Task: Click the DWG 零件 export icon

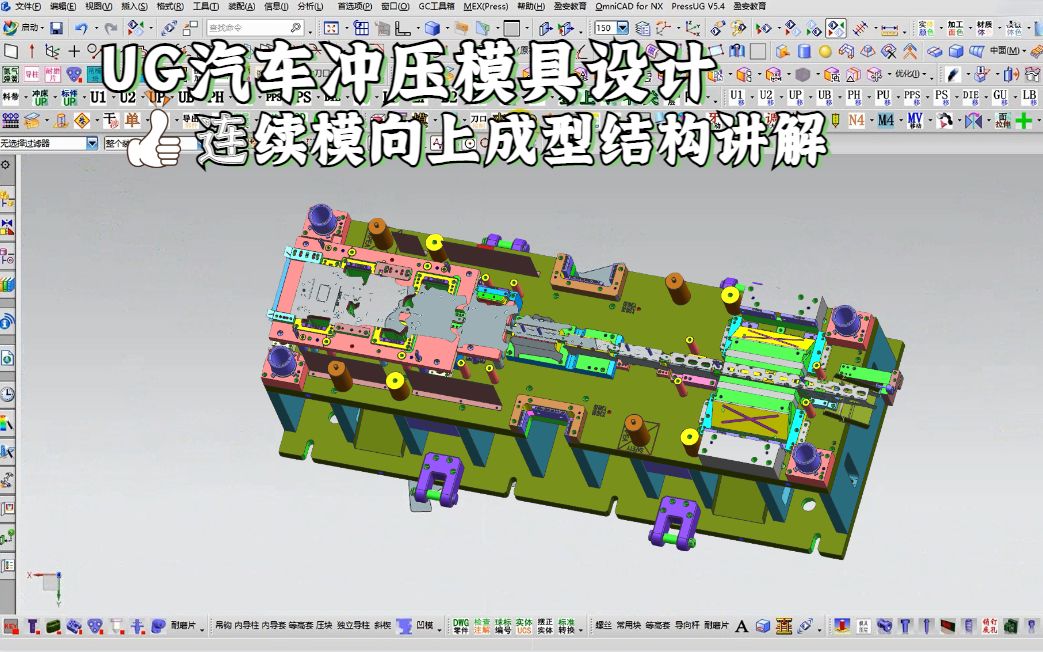Action: point(461,626)
